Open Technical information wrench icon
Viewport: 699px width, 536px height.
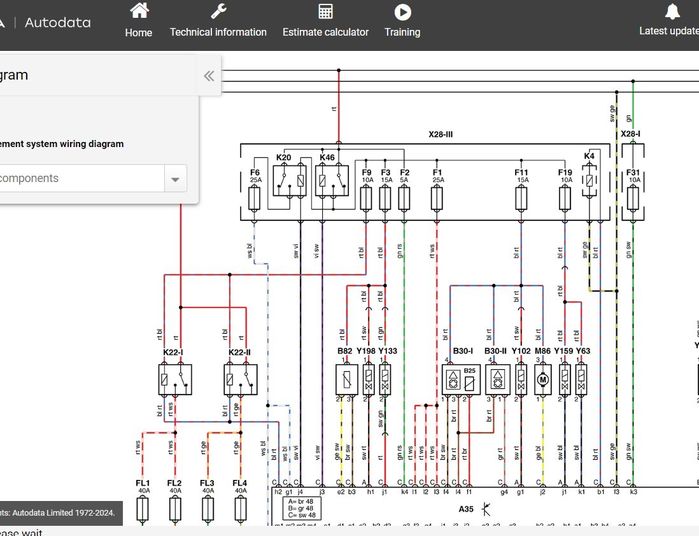218,11
